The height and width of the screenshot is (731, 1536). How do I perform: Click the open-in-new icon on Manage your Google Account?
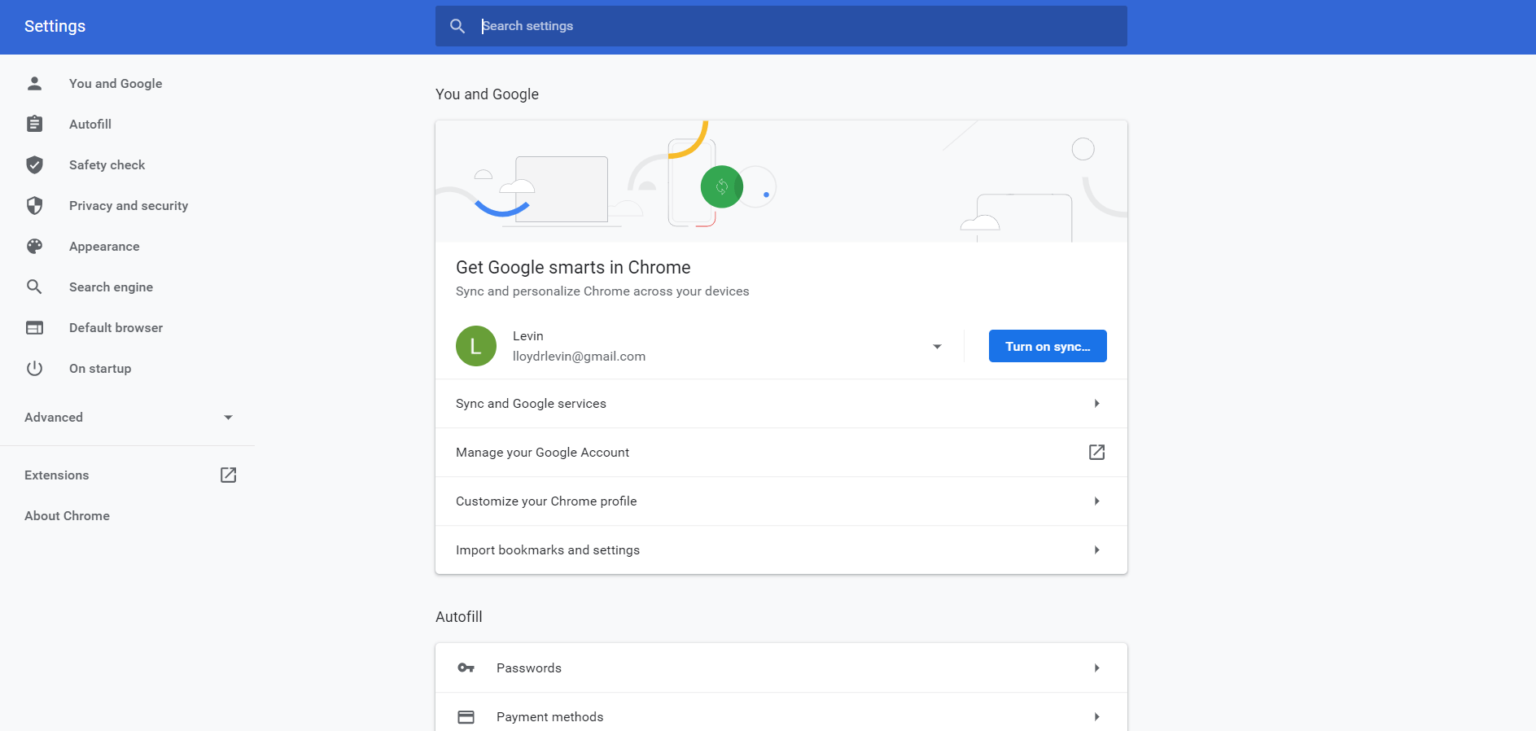click(x=1097, y=452)
